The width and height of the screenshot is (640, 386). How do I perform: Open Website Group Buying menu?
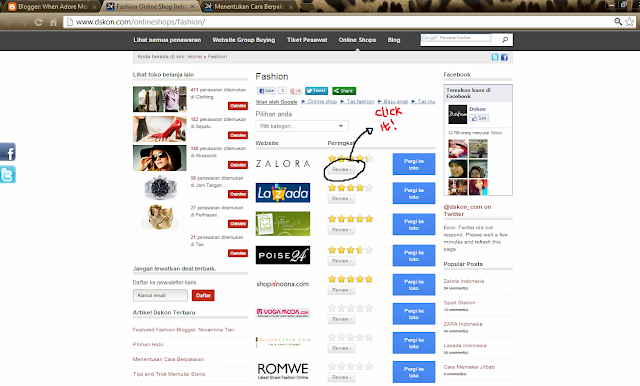244,40
